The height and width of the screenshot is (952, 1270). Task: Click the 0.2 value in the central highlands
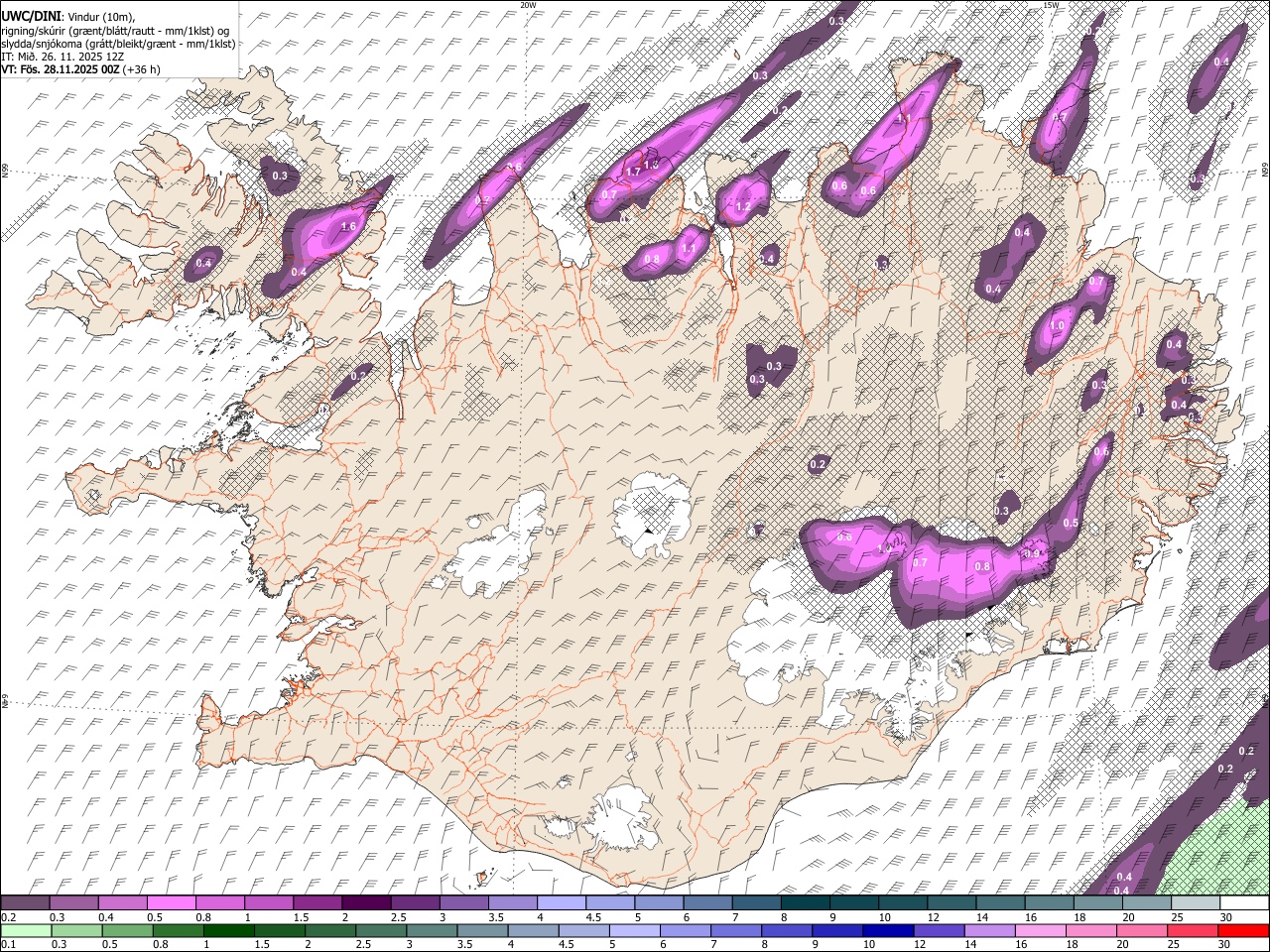pyautogui.click(x=819, y=464)
